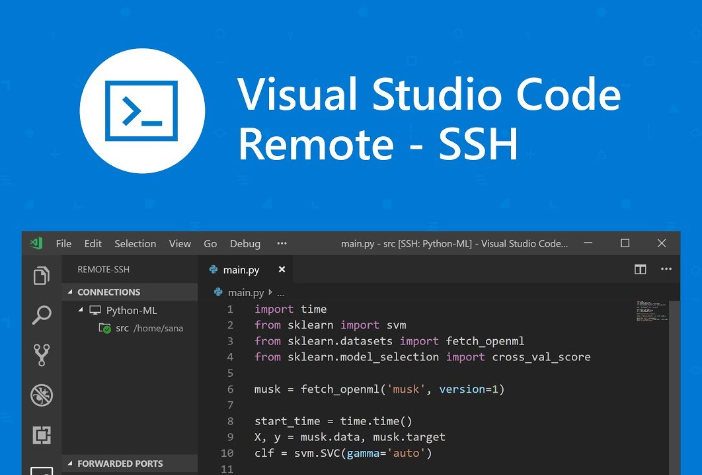Image resolution: width=702 pixels, height=475 pixels.
Task: Click the split editor icon
Action: pyautogui.click(x=640, y=269)
